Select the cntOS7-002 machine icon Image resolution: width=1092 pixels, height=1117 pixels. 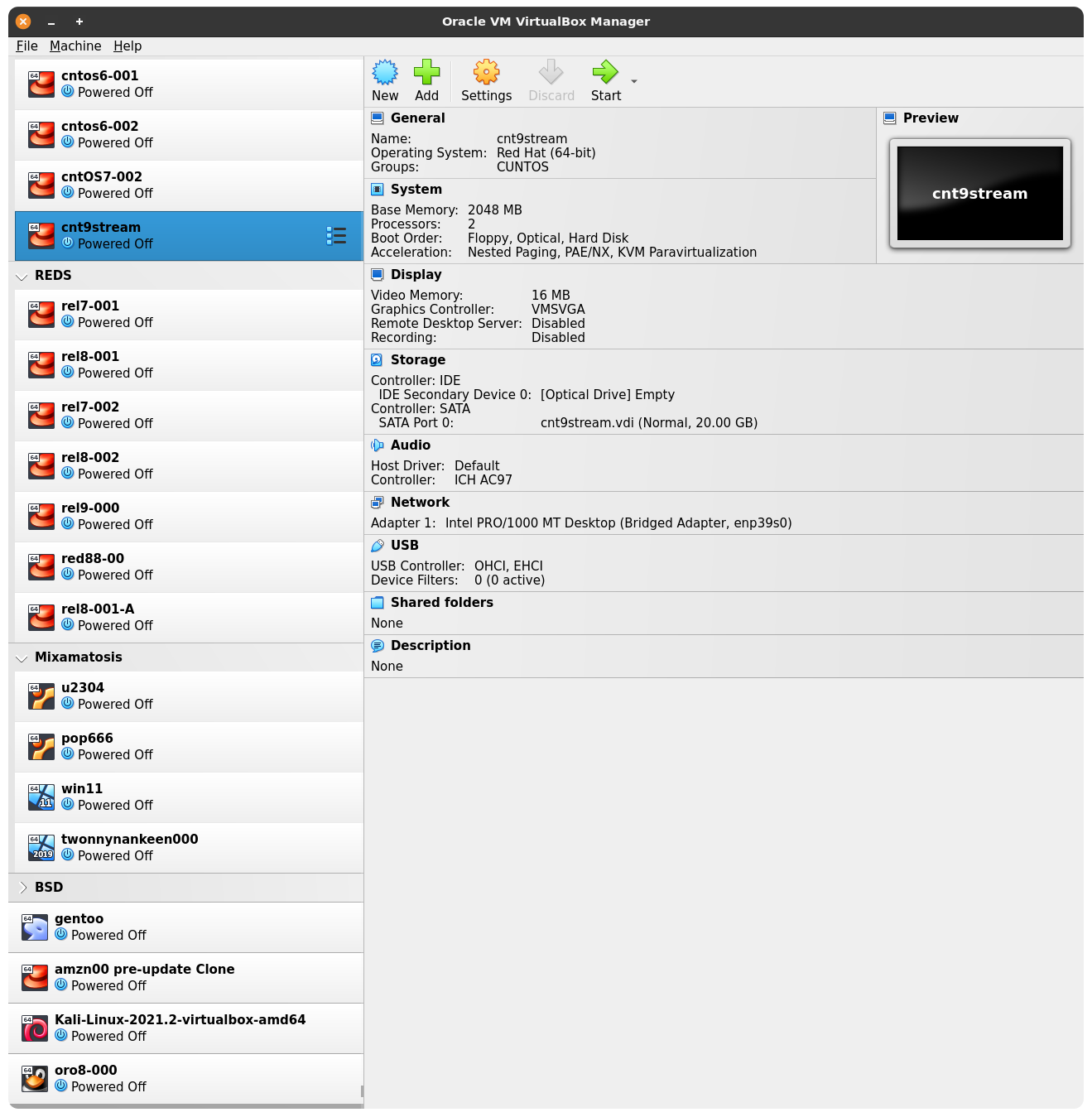[x=41, y=185]
